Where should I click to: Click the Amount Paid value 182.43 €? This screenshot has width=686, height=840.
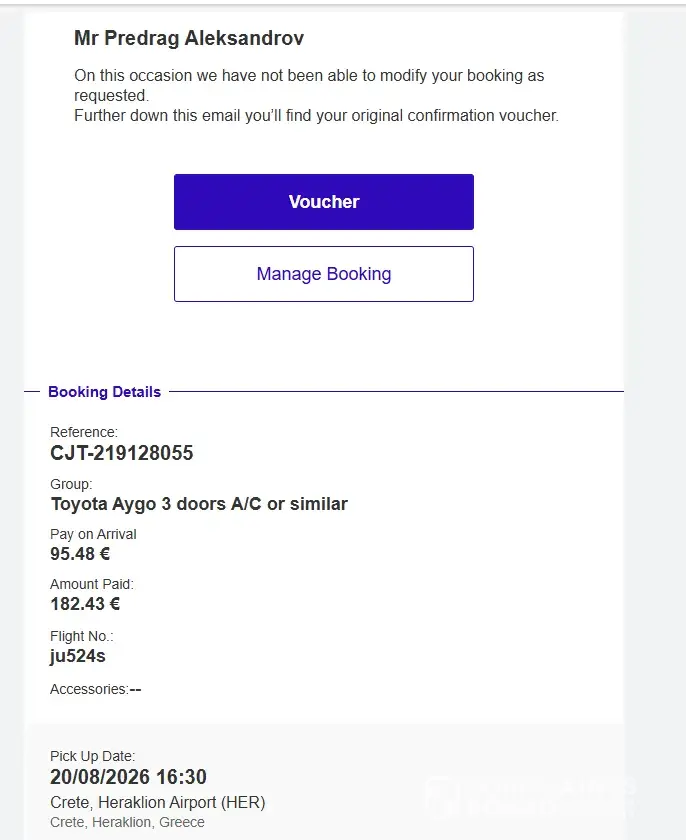tap(85, 604)
